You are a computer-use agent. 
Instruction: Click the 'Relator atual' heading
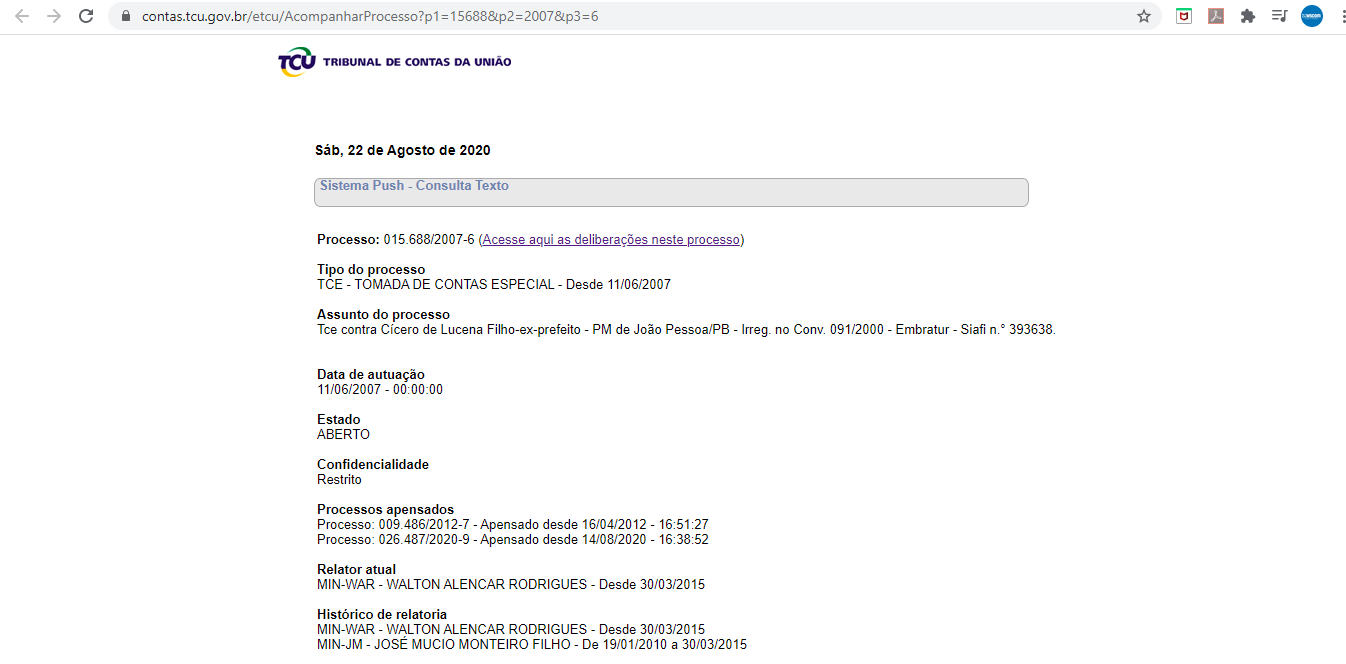(x=356, y=570)
